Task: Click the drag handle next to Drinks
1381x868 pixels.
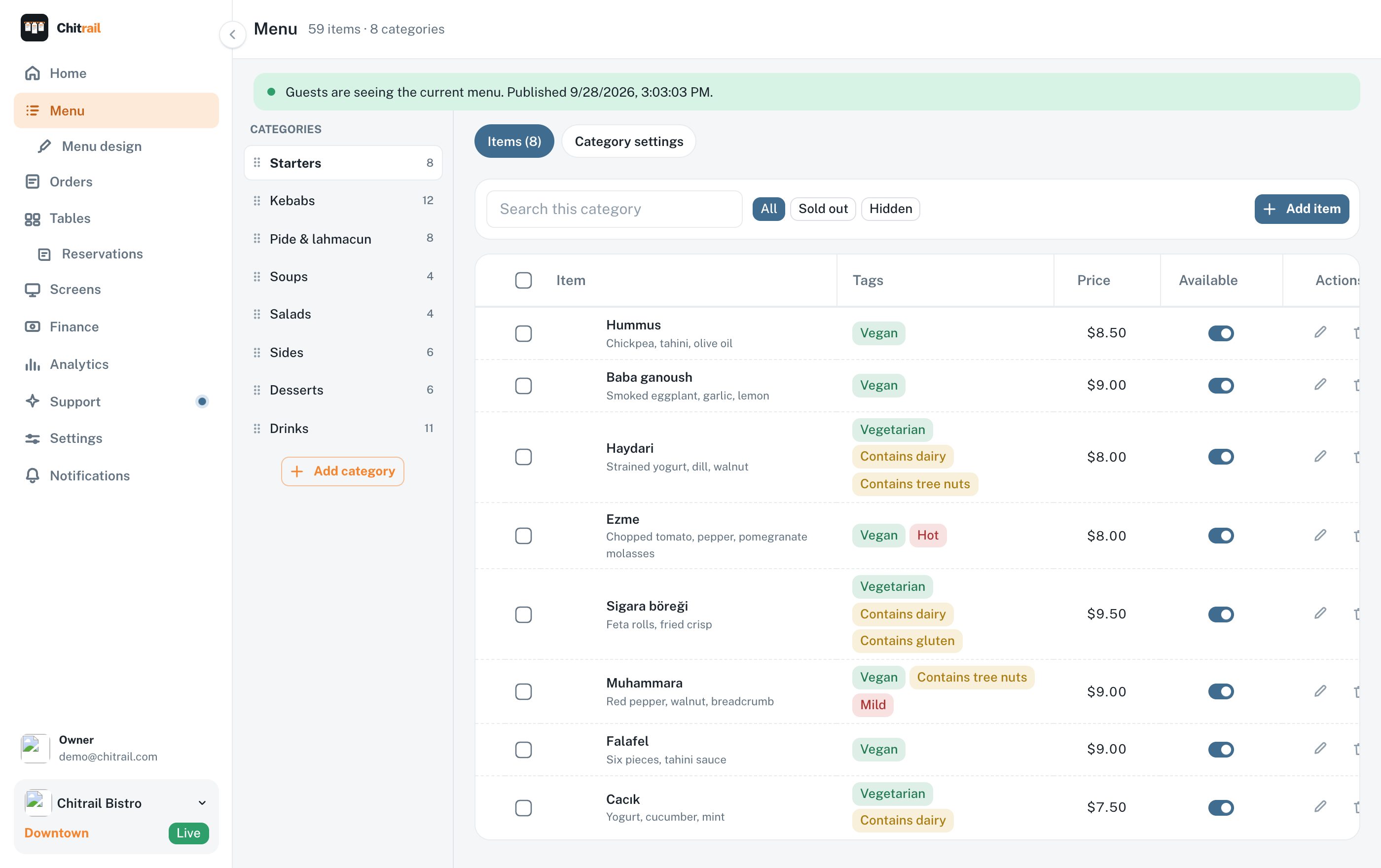Action: click(257, 428)
